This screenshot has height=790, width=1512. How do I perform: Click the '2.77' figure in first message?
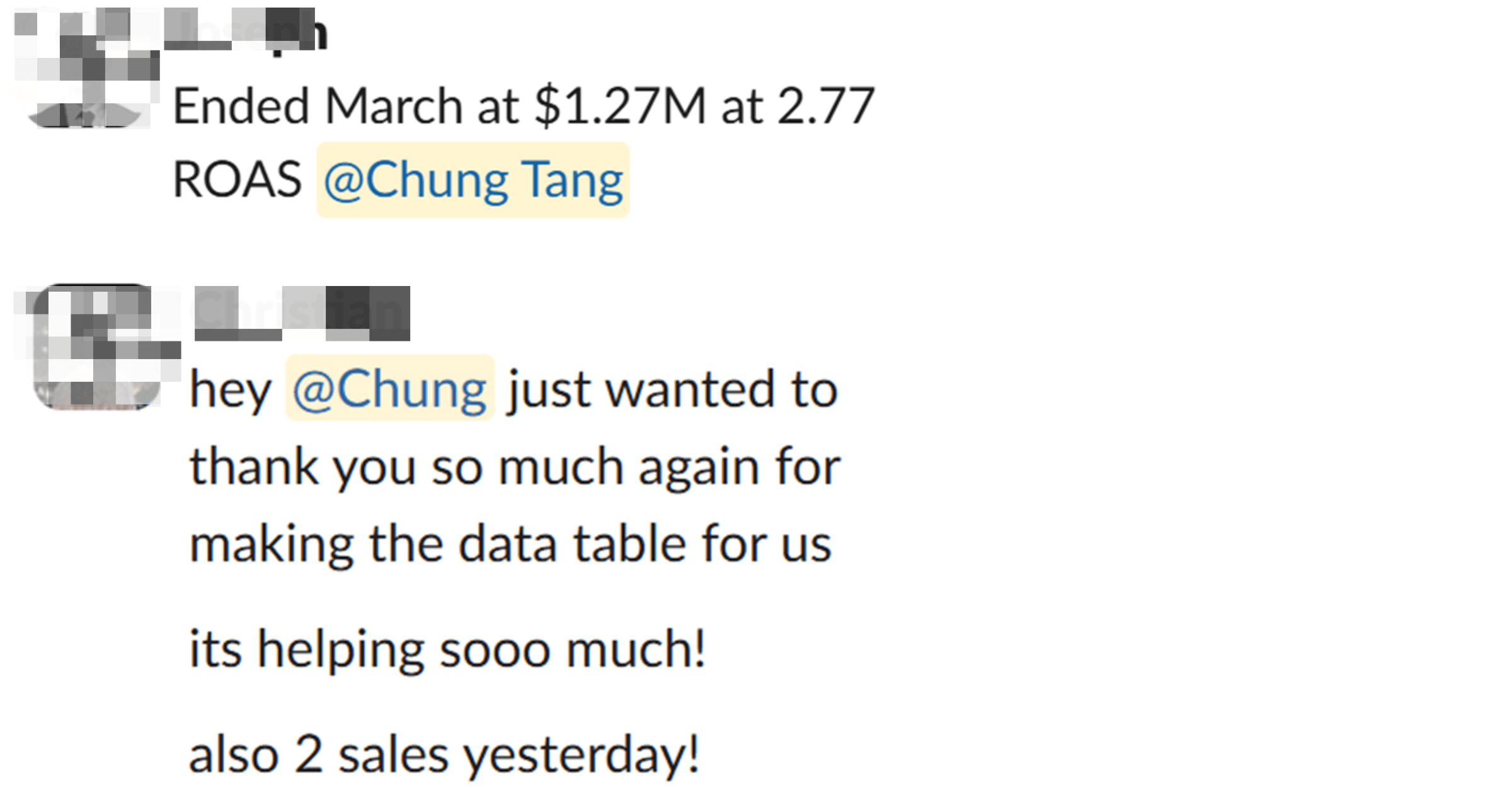point(825,106)
